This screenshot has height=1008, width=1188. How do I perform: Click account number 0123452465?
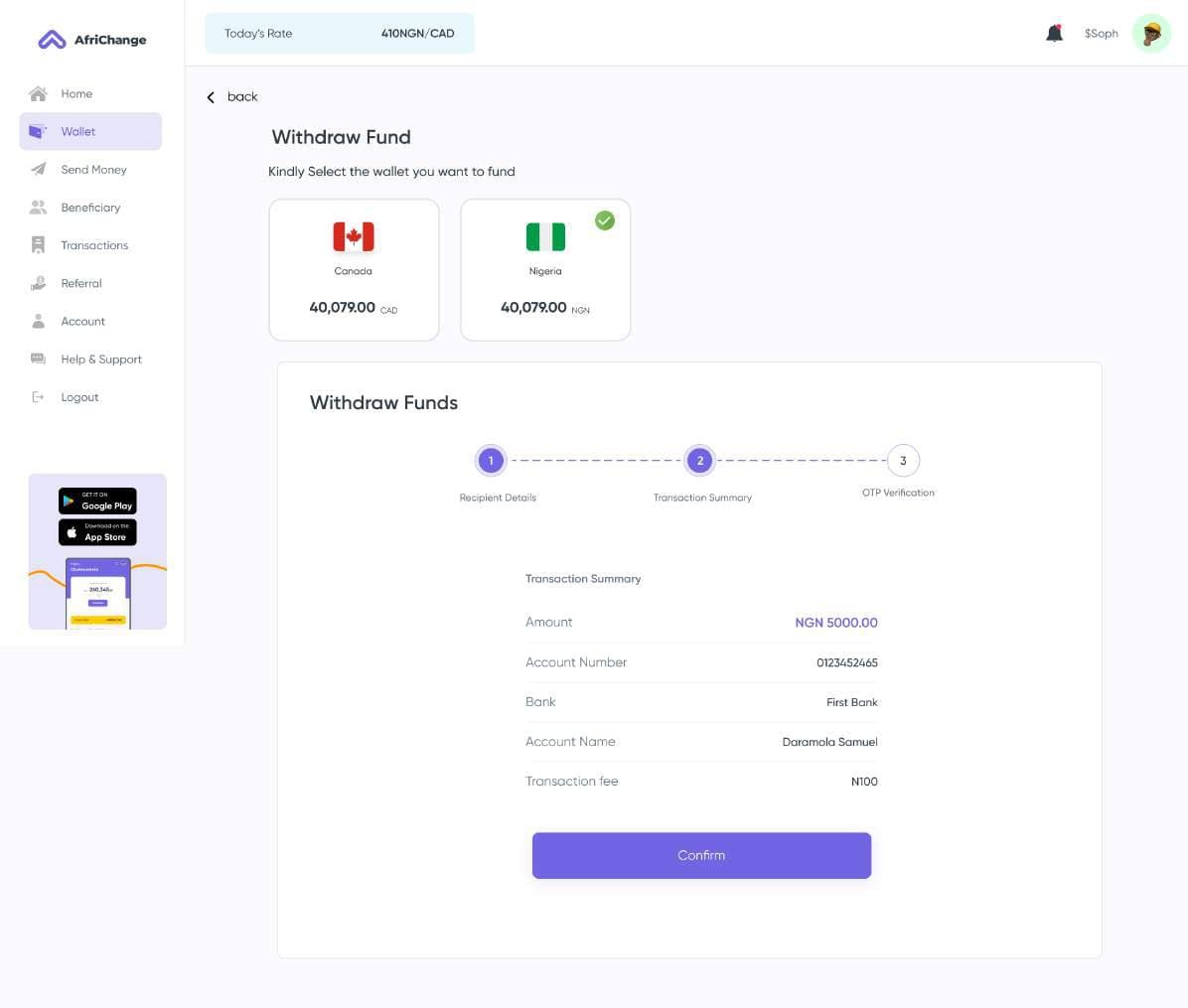tap(847, 662)
